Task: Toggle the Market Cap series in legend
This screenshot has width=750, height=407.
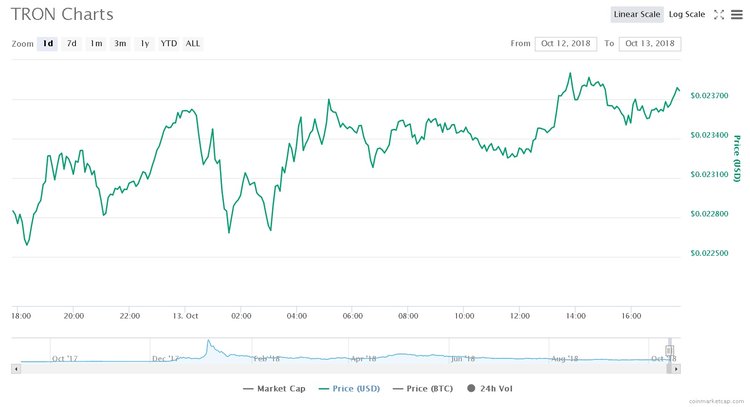Action: [x=273, y=389]
